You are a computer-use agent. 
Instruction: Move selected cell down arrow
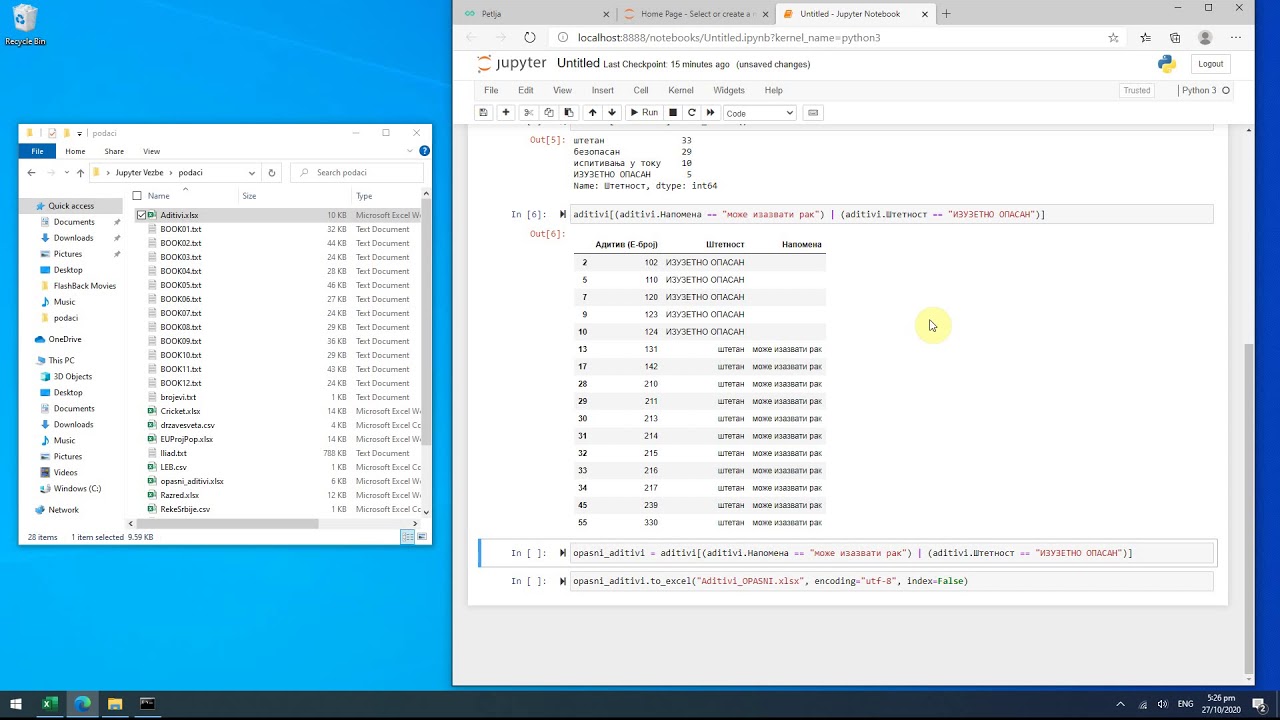click(612, 113)
